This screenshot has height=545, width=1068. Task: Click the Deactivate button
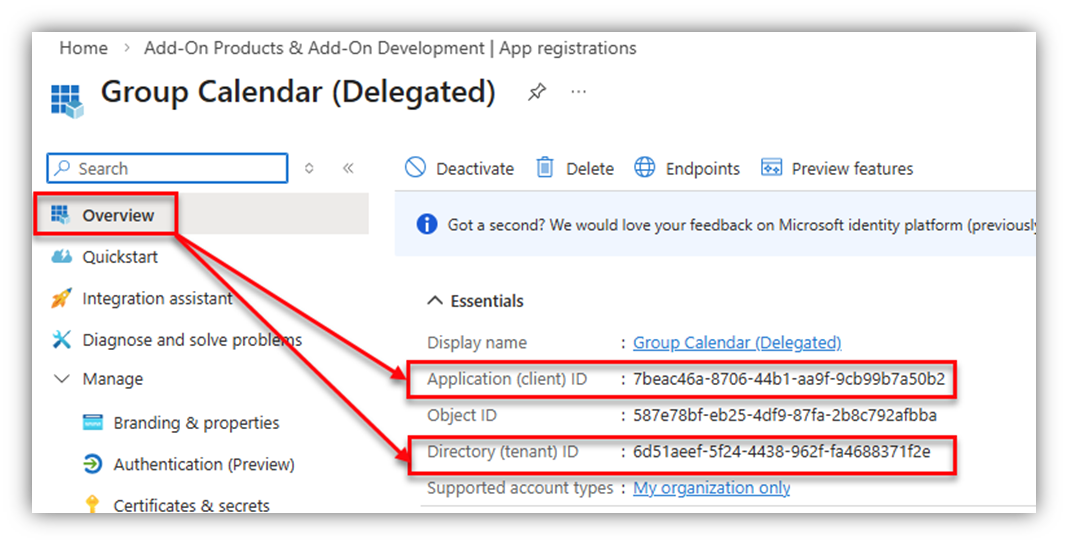click(459, 168)
